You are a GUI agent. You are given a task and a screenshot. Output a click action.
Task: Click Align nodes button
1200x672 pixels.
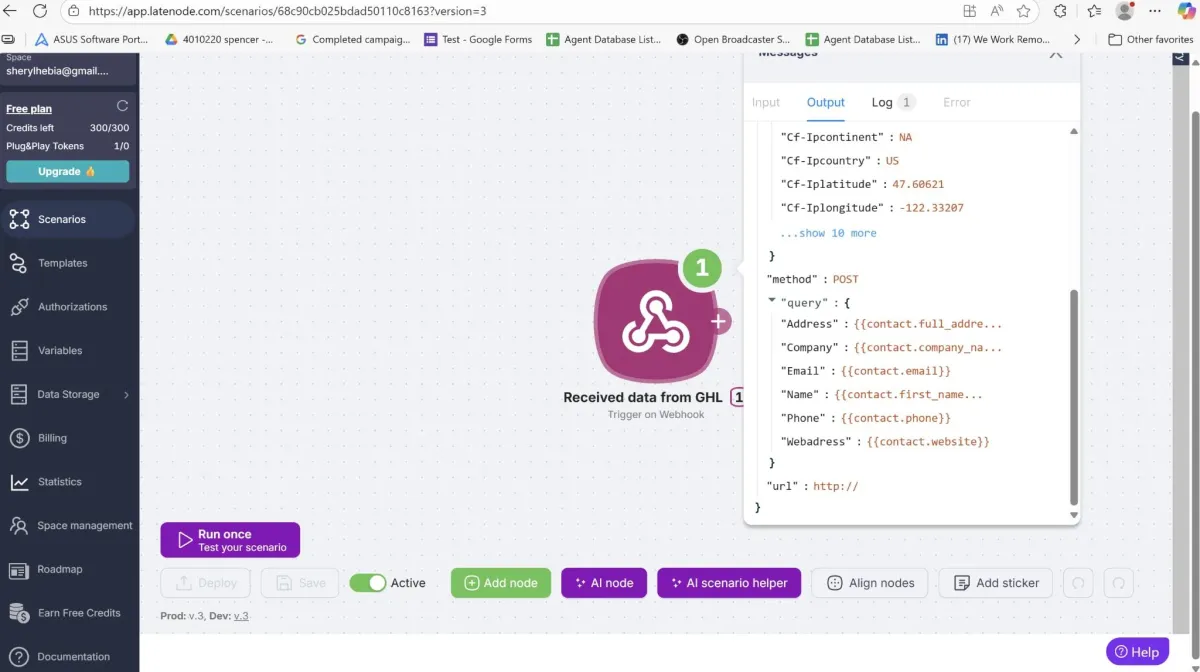point(870,583)
